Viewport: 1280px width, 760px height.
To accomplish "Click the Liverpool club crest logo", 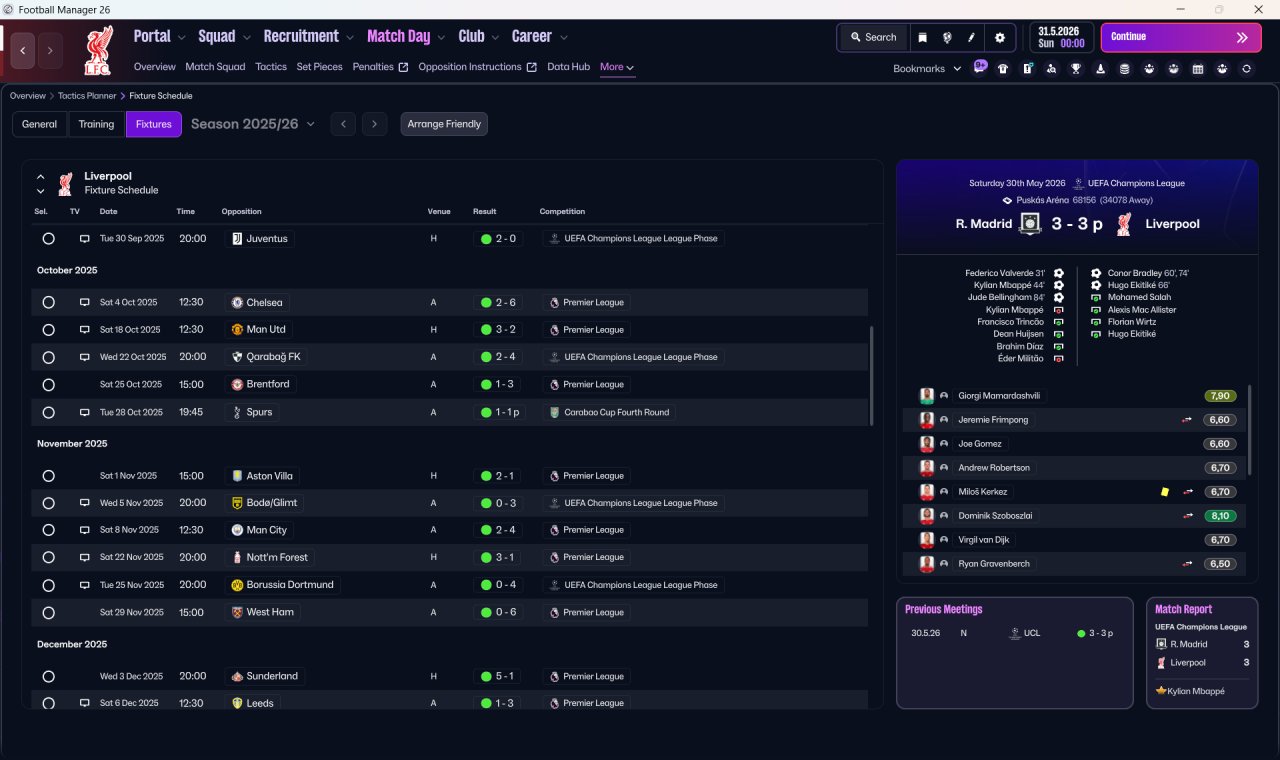I will point(98,50).
